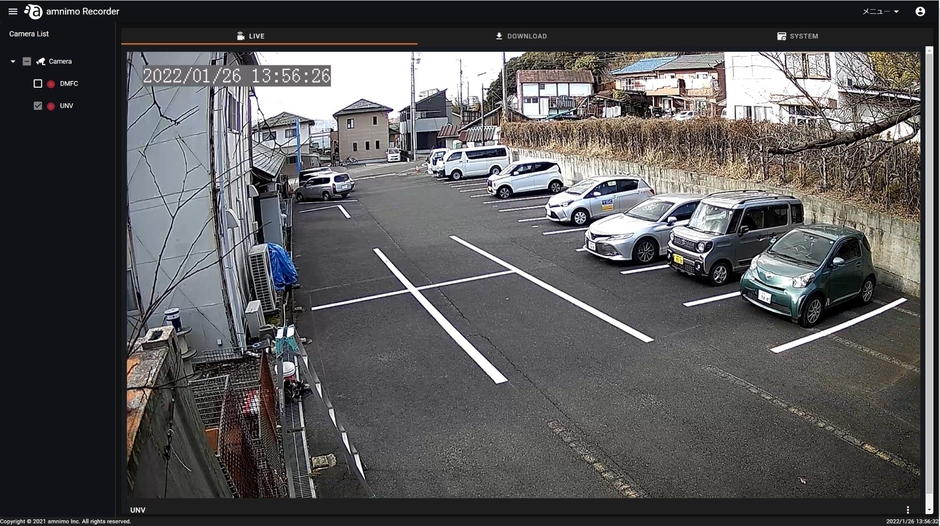Open the UNV video options menu
The width and height of the screenshot is (940, 526).
[x=908, y=510]
